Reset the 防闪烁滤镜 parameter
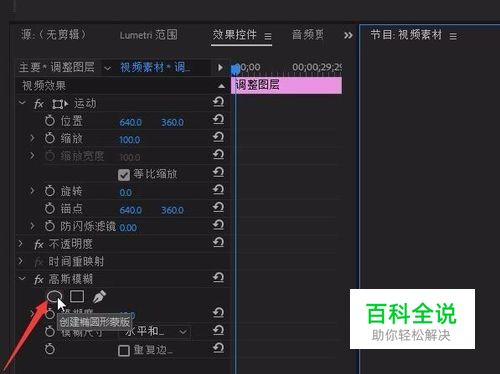The height and width of the screenshot is (374, 500). [218, 225]
